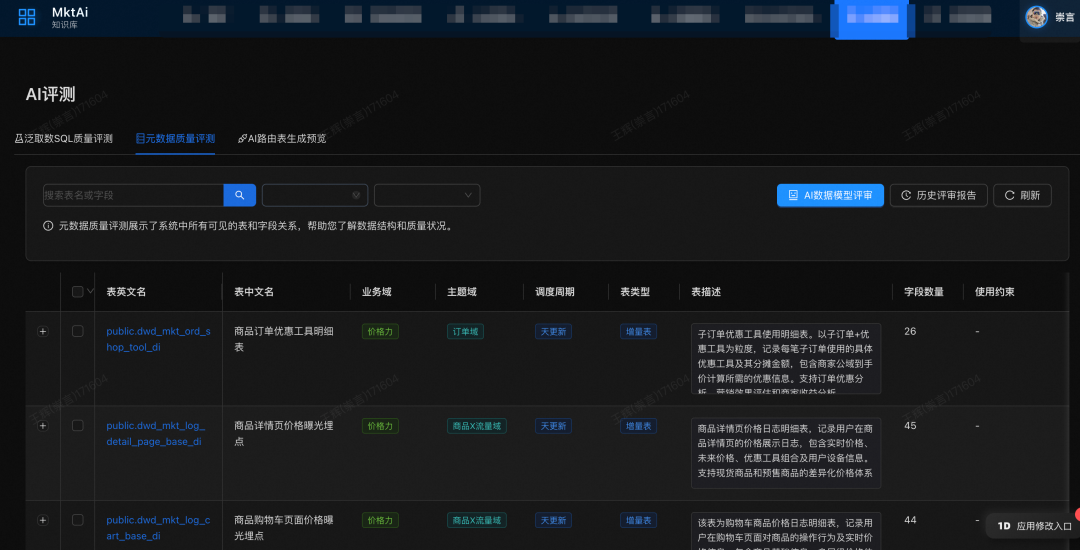Click the user avatar in top bar
This screenshot has height=550, width=1080.
click(x=1037, y=16)
